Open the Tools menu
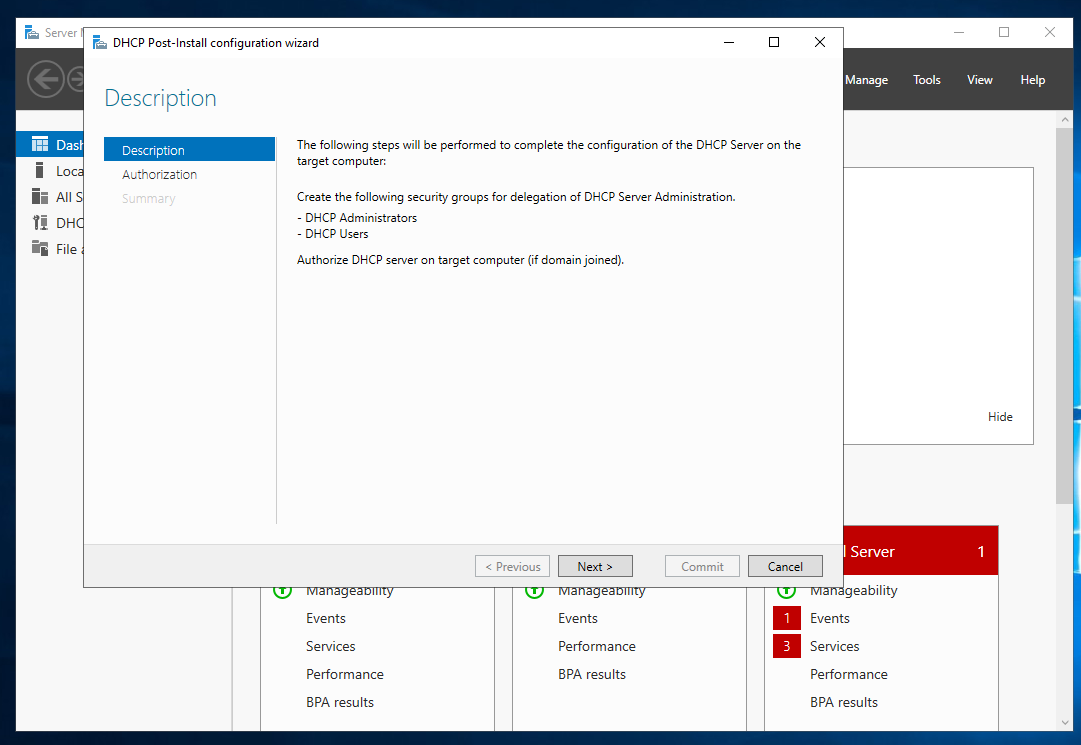Viewport: 1081px width, 745px height. (x=926, y=80)
